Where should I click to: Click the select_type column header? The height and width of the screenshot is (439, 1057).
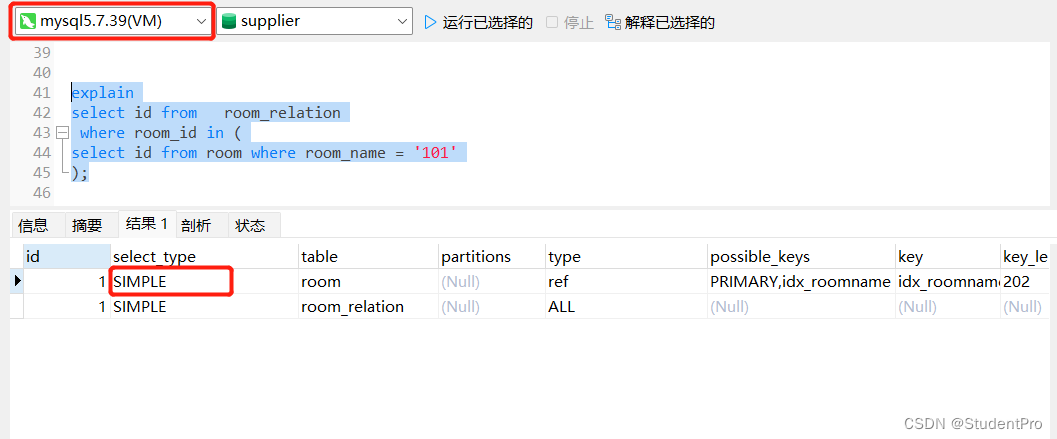click(x=205, y=257)
